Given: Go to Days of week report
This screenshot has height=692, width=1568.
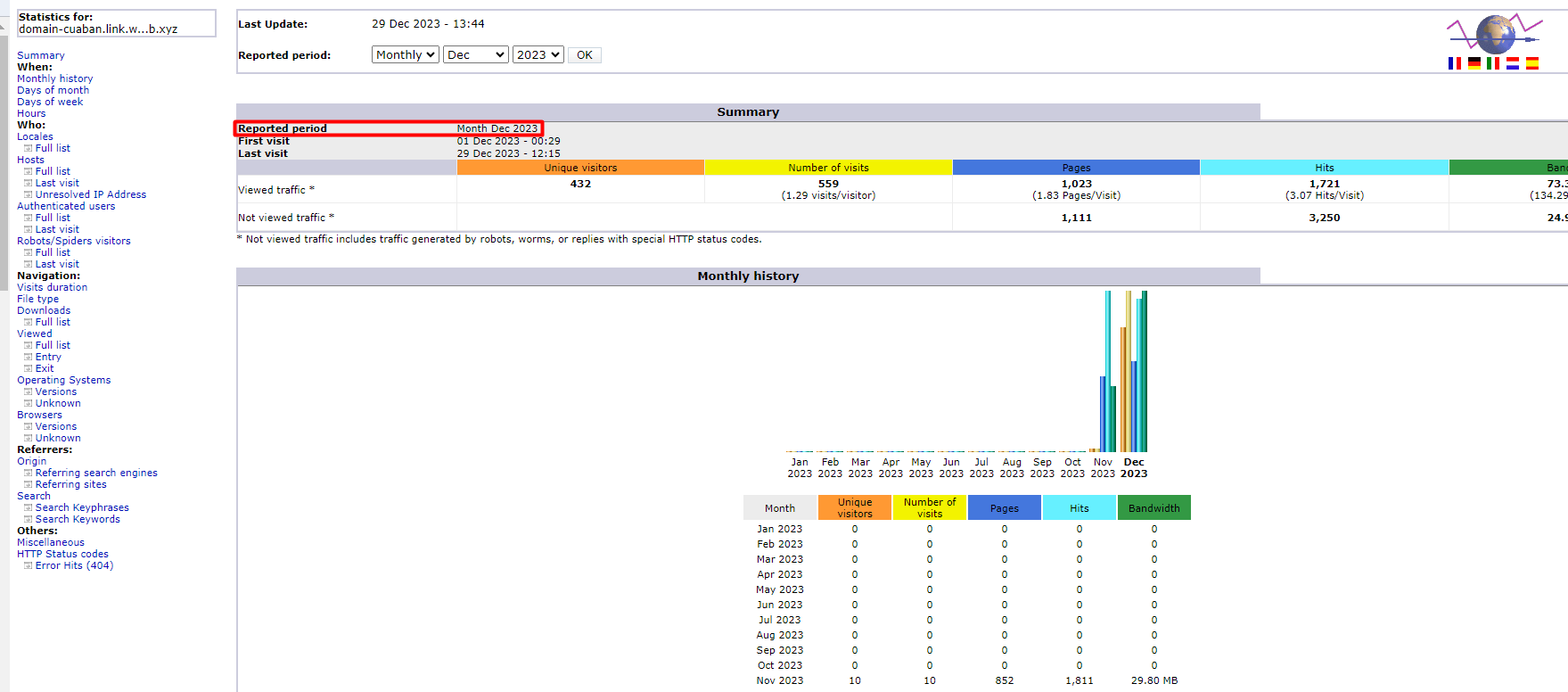Looking at the screenshot, I should (50, 102).
